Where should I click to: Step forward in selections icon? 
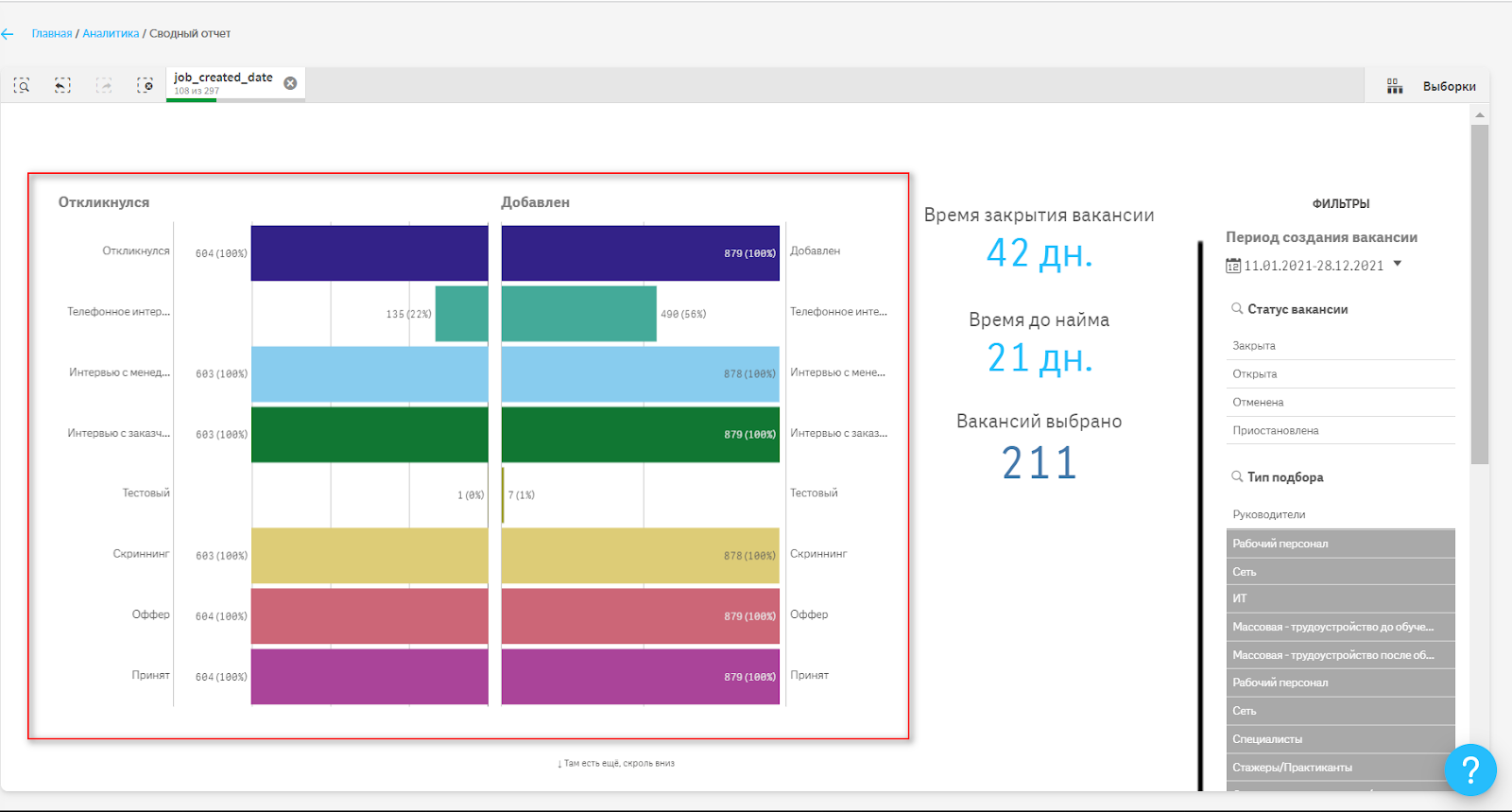coord(104,85)
